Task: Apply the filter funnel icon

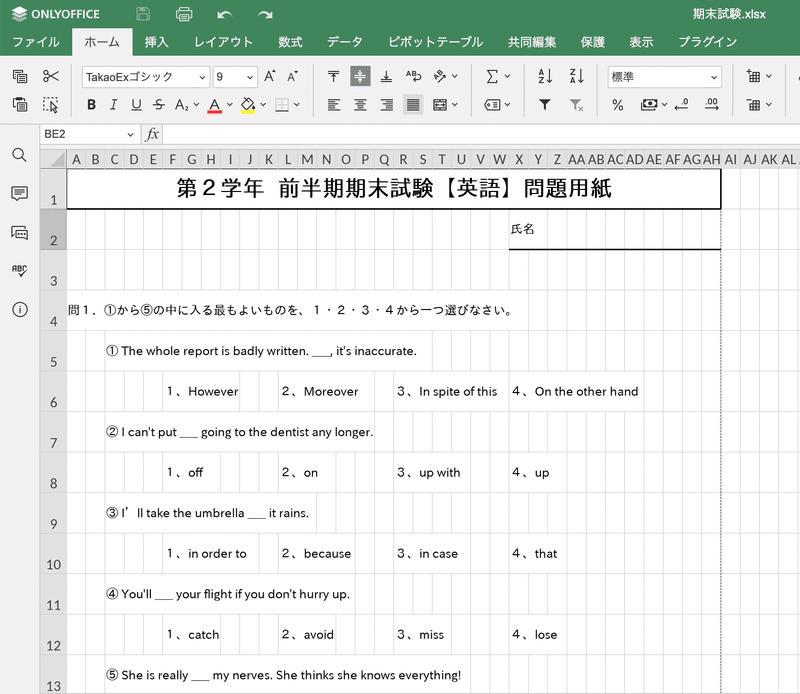Action: [545, 105]
